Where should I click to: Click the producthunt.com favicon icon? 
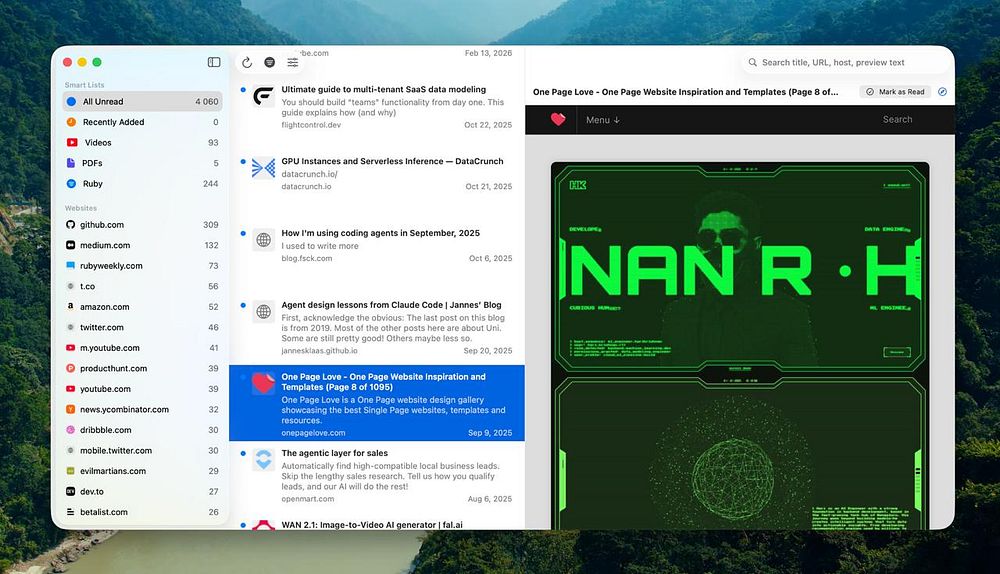pos(70,368)
